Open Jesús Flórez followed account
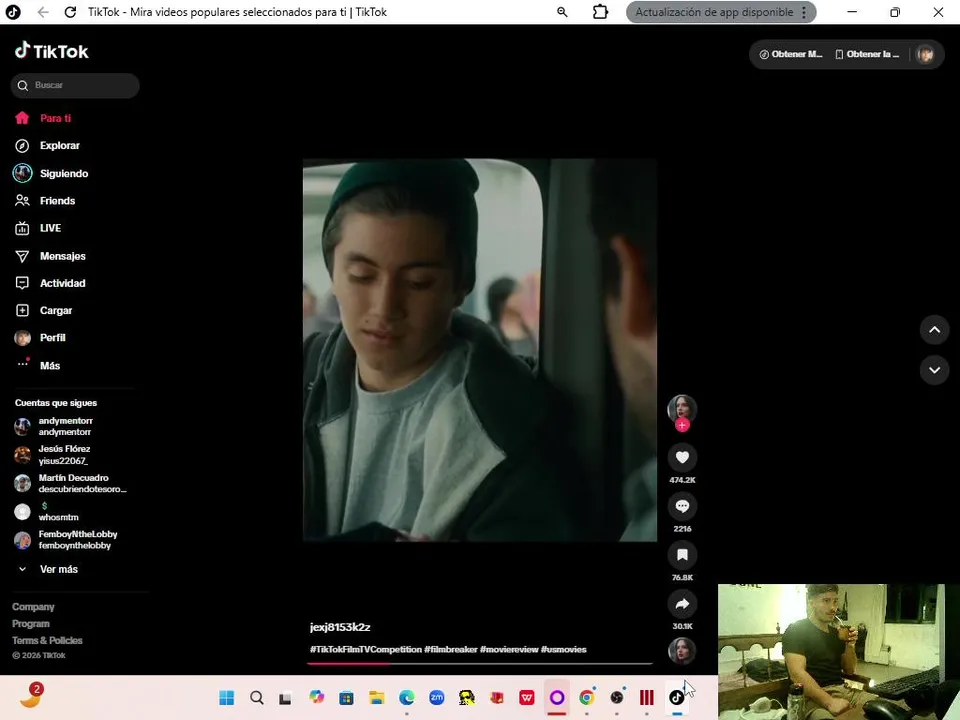The image size is (960, 720). [x=53, y=455]
